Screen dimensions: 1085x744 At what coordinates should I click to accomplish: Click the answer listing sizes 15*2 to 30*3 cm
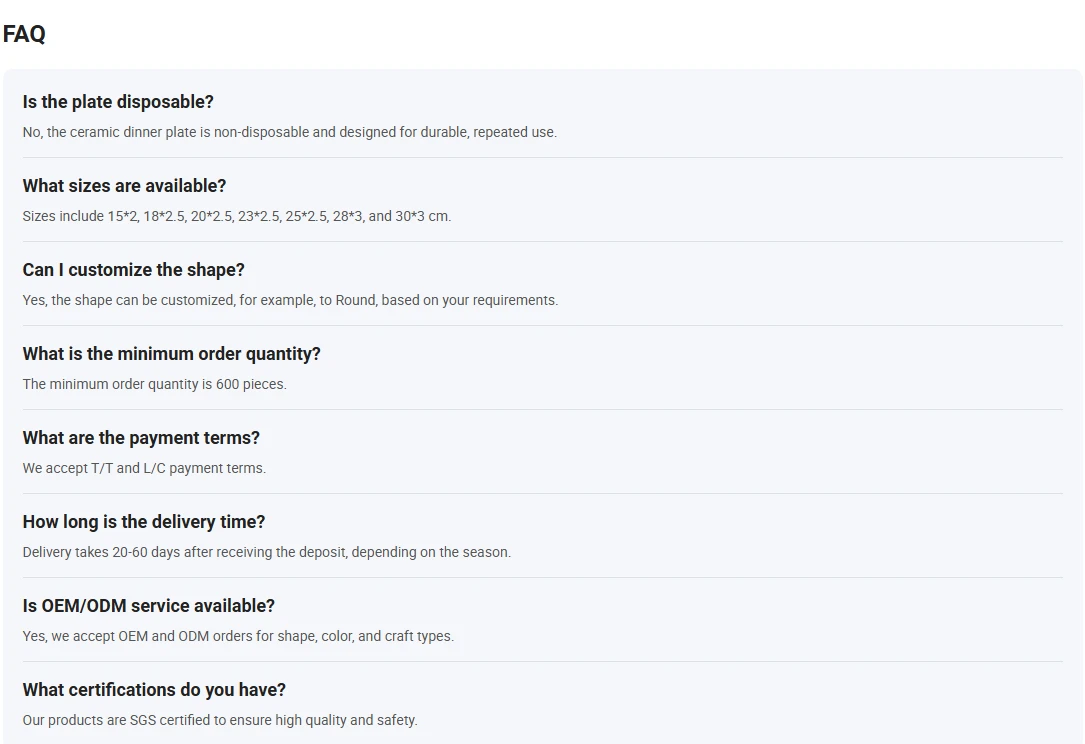click(237, 216)
